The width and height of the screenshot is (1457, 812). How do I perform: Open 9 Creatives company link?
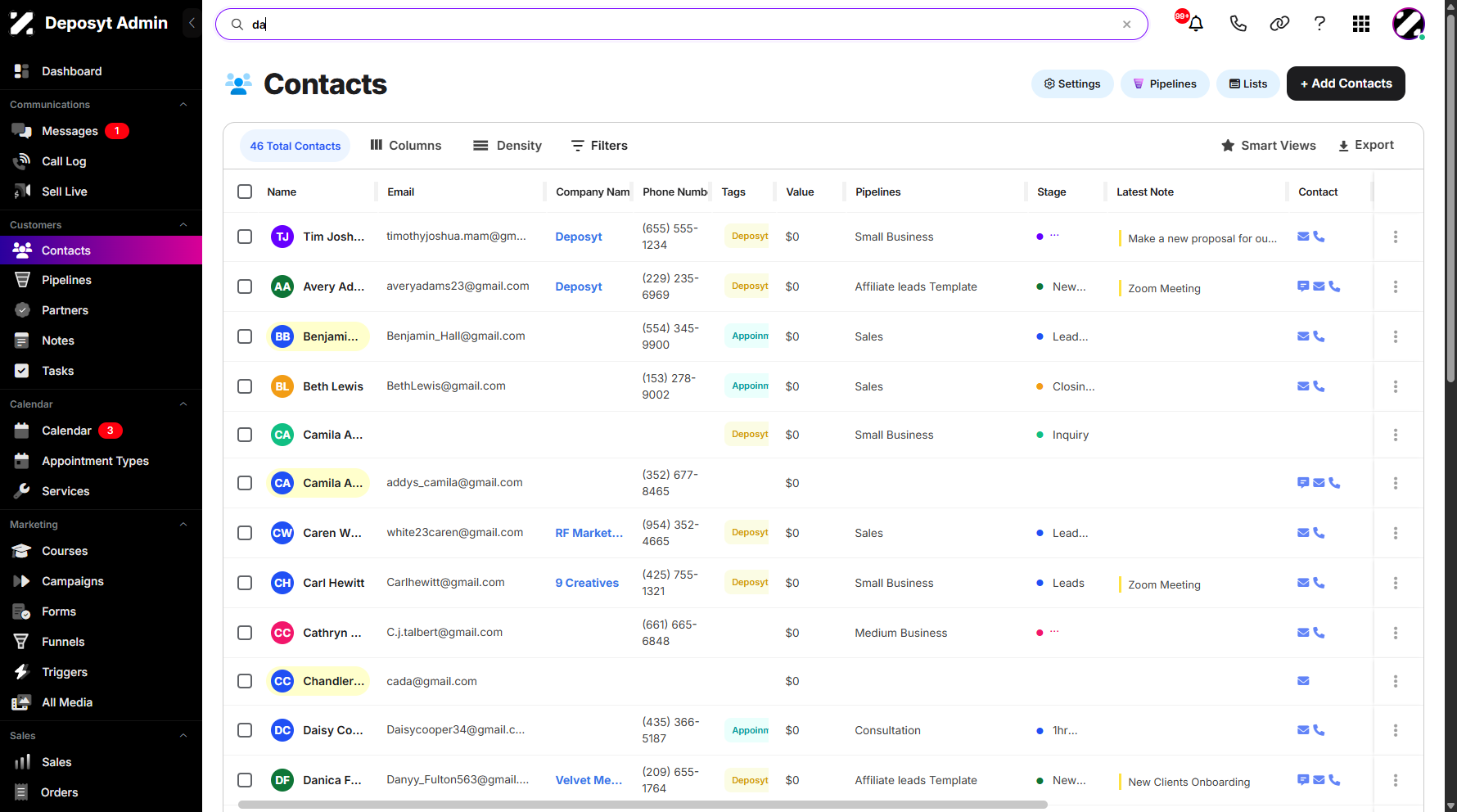point(587,583)
